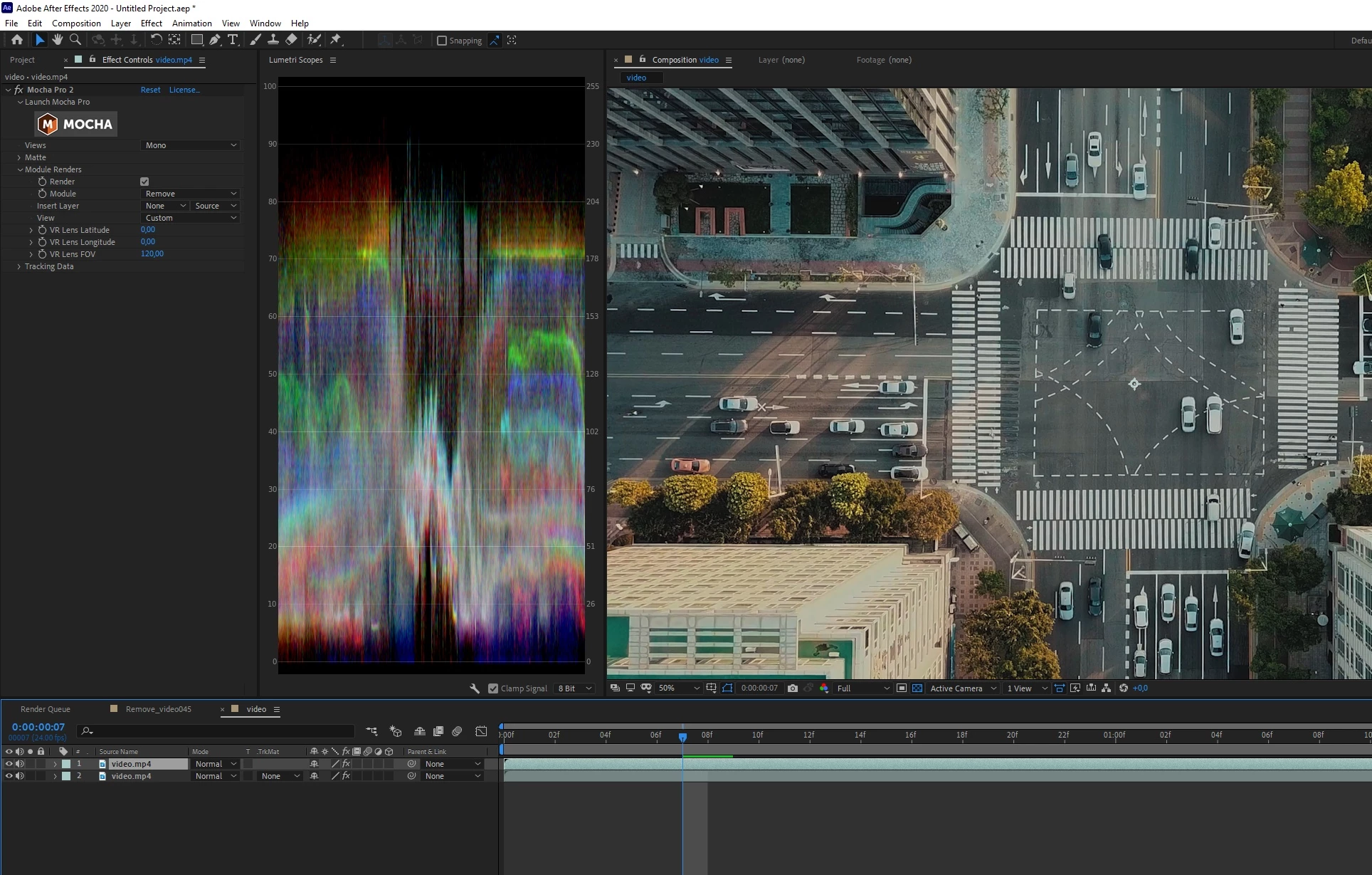Open the Animation menu
The height and width of the screenshot is (875, 1372).
pyautogui.click(x=191, y=23)
